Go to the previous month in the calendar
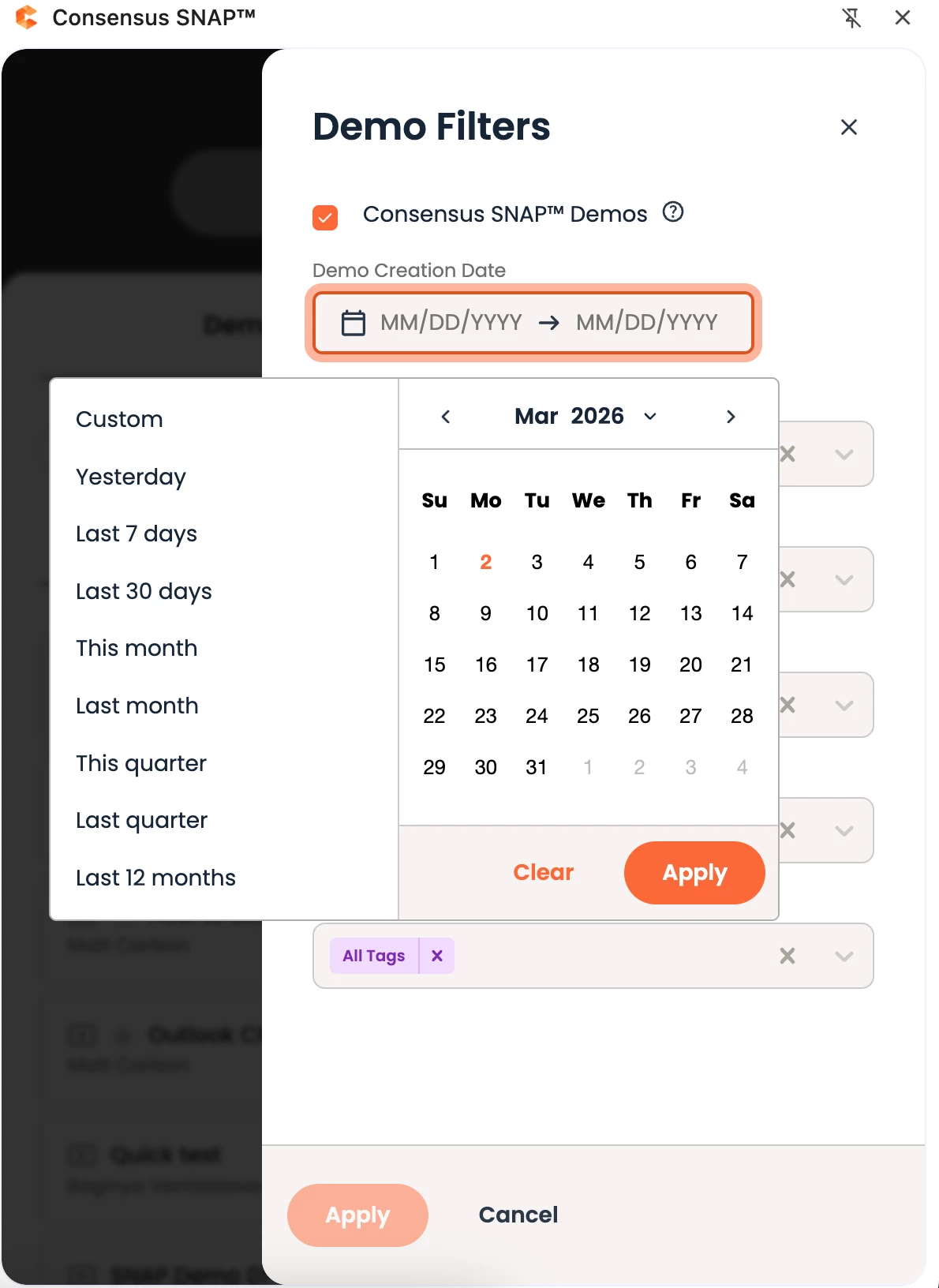 point(446,417)
